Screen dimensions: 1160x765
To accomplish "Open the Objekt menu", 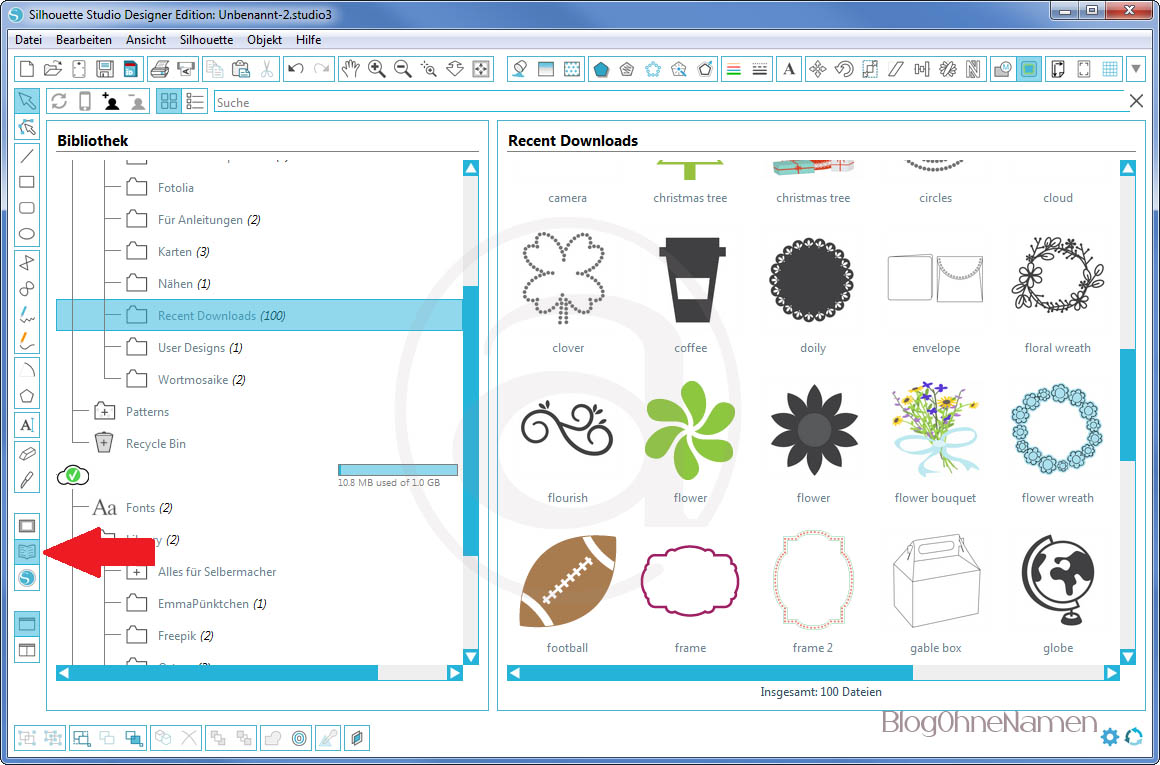I will [x=264, y=40].
